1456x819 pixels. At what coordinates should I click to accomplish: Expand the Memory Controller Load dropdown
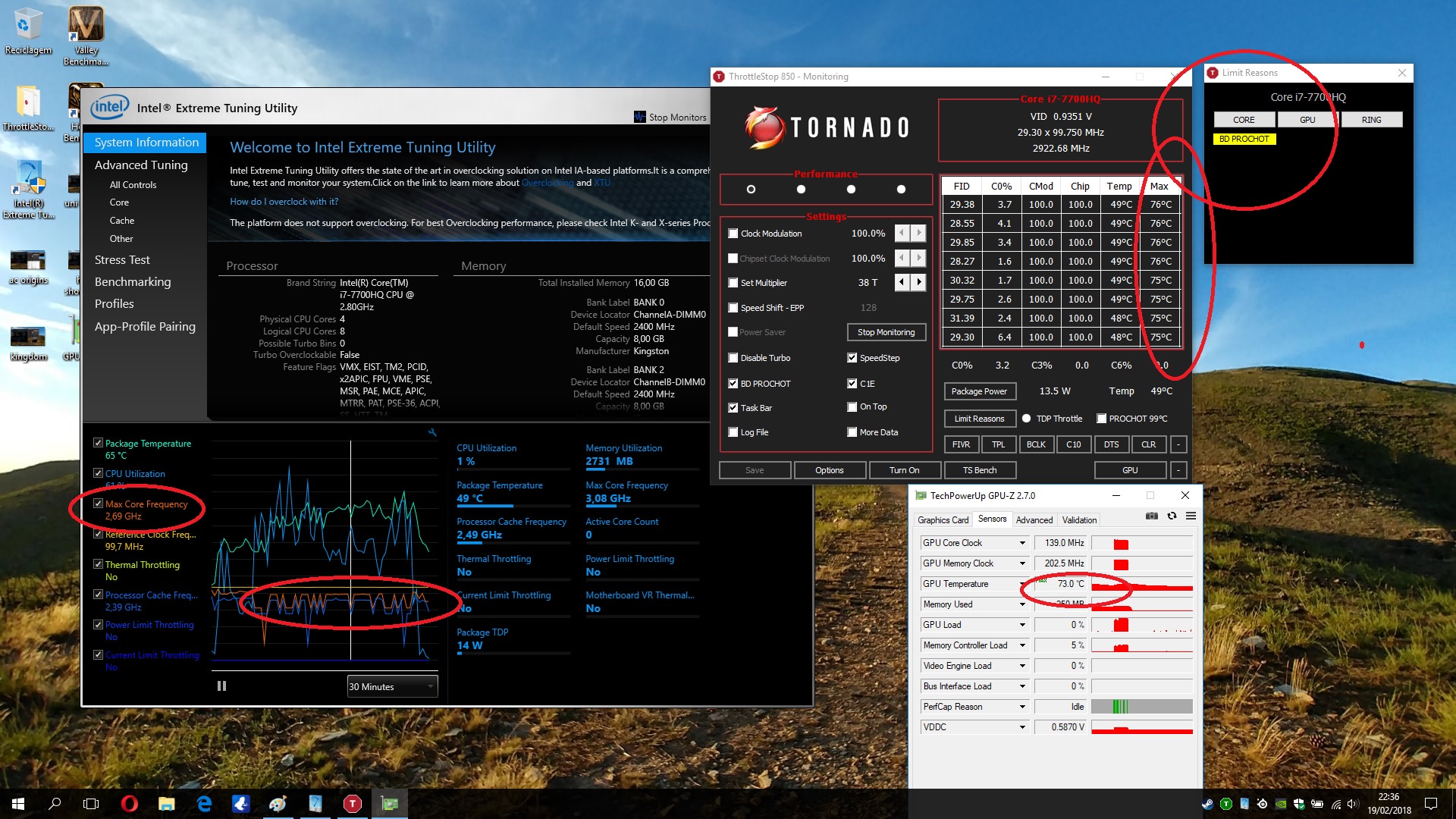pyautogui.click(x=1021, y=645)
